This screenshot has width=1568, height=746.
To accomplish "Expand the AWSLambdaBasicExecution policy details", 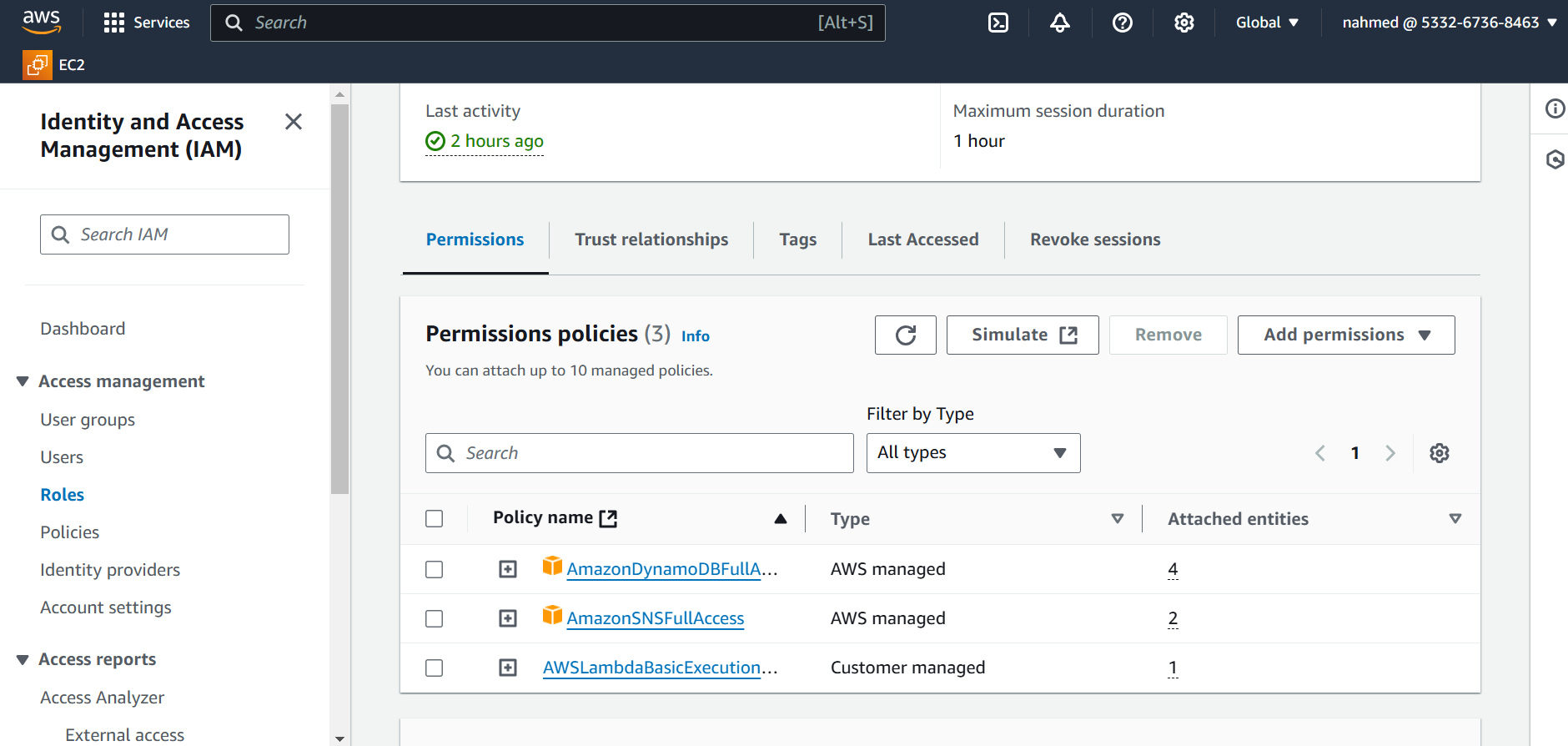I will tap(508, 668).
